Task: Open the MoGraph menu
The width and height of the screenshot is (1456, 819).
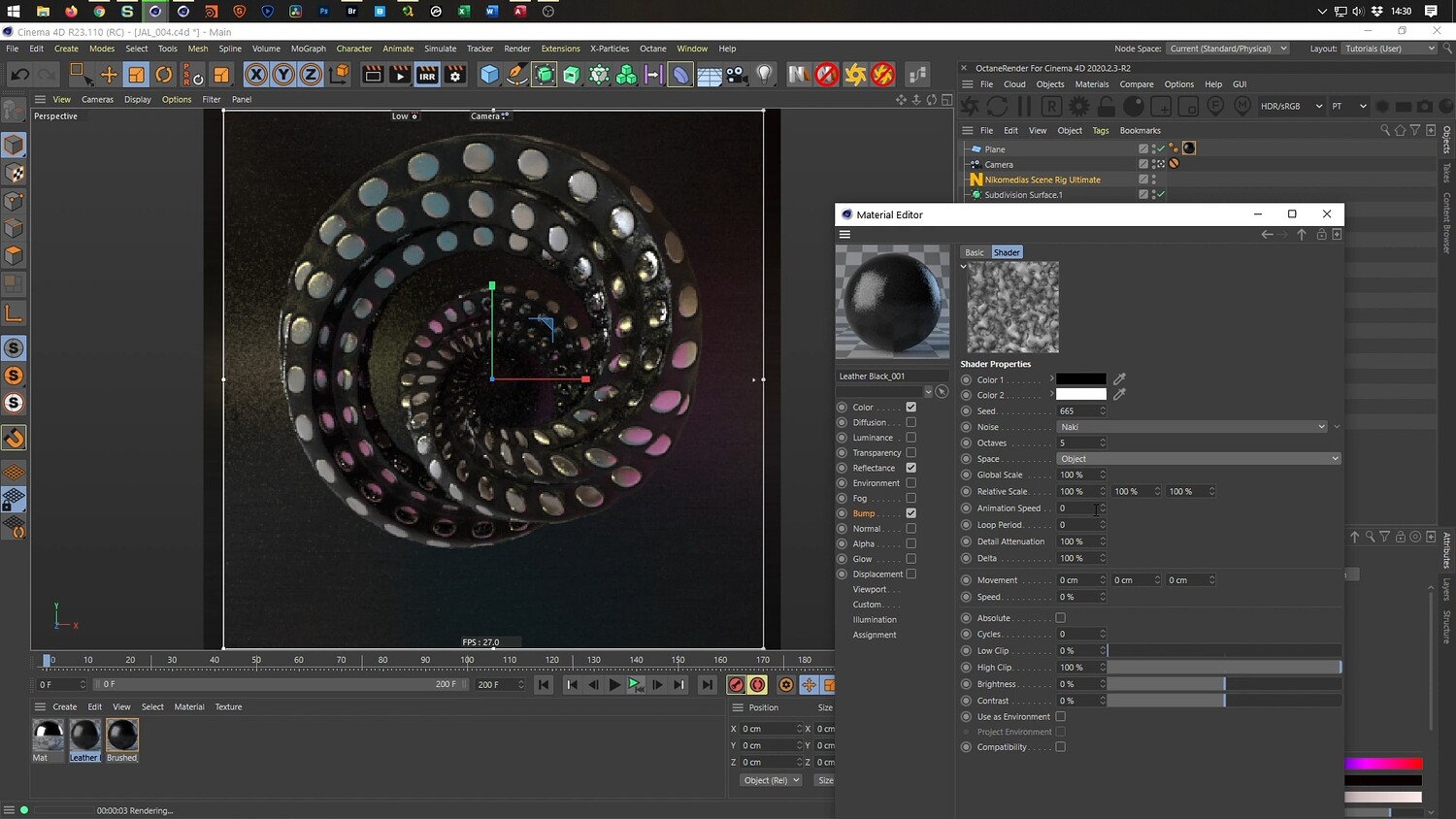Action: click(308, 49)
